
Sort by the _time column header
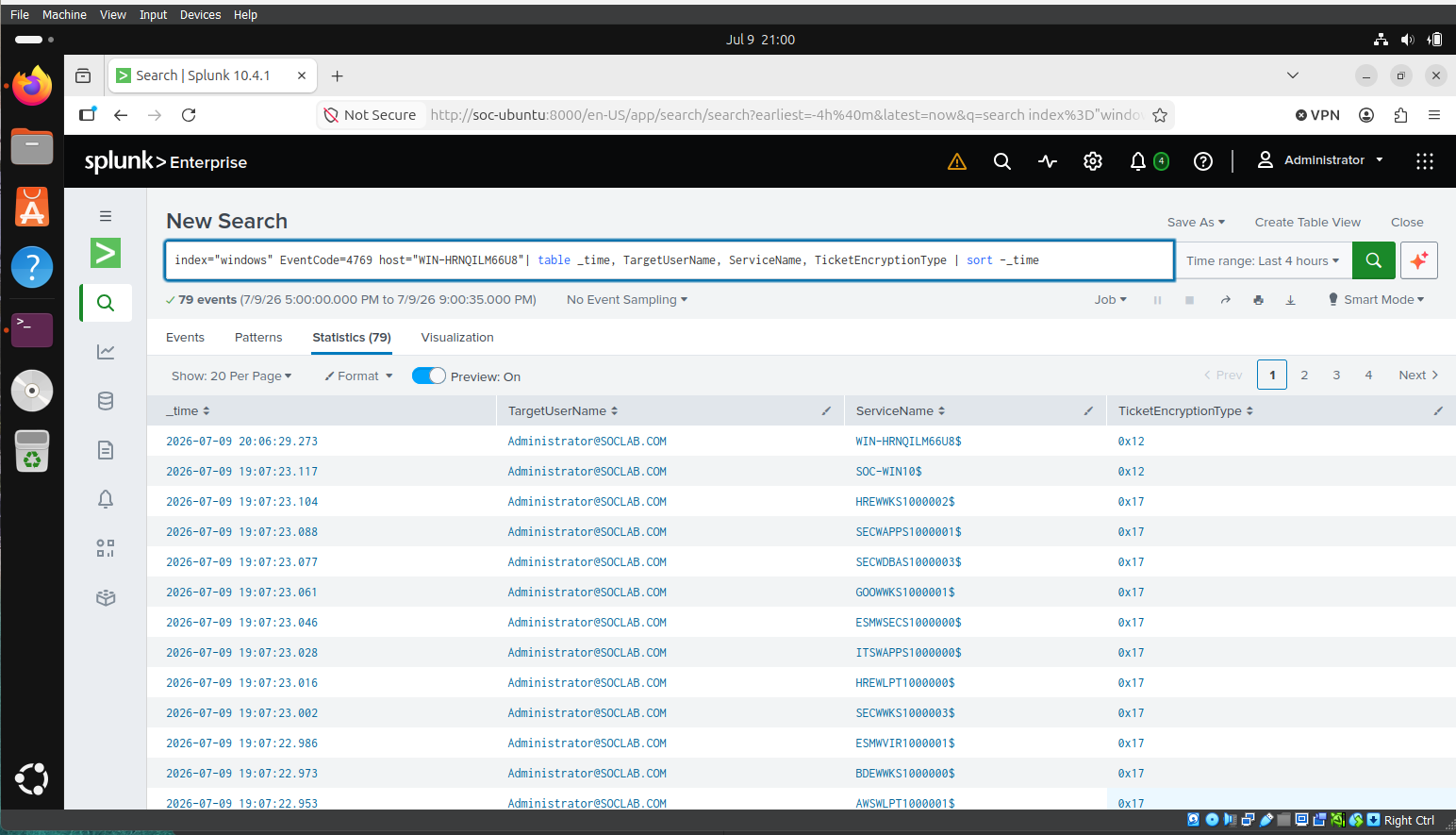click(188, 410)
